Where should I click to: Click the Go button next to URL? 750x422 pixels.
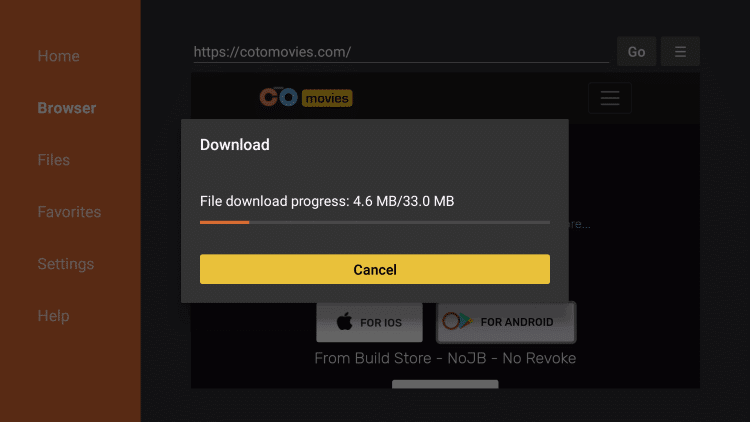(x=636, y=52)
